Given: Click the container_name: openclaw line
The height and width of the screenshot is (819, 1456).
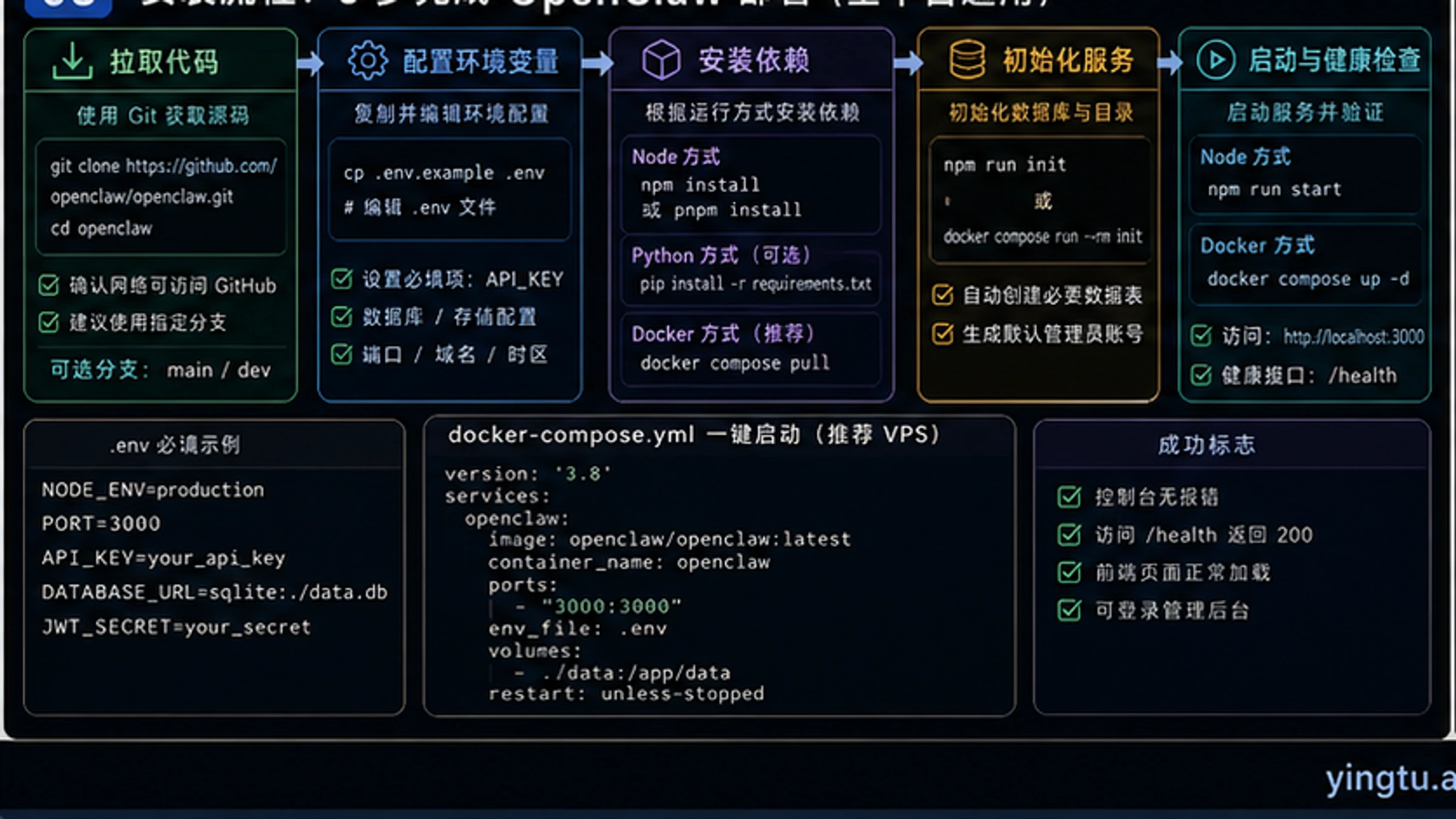Looking at the screenshot, I should (629, 562).
